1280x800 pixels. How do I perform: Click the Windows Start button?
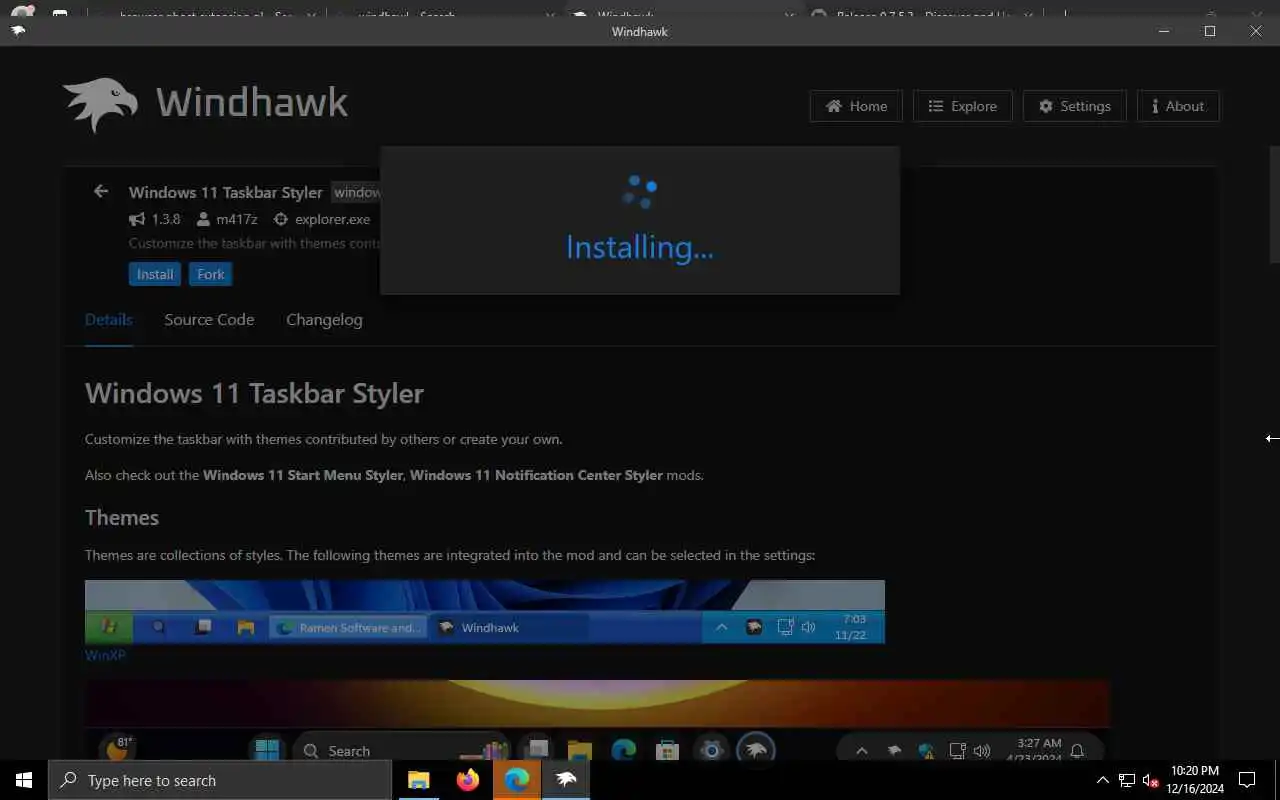(x=24, y=780)
